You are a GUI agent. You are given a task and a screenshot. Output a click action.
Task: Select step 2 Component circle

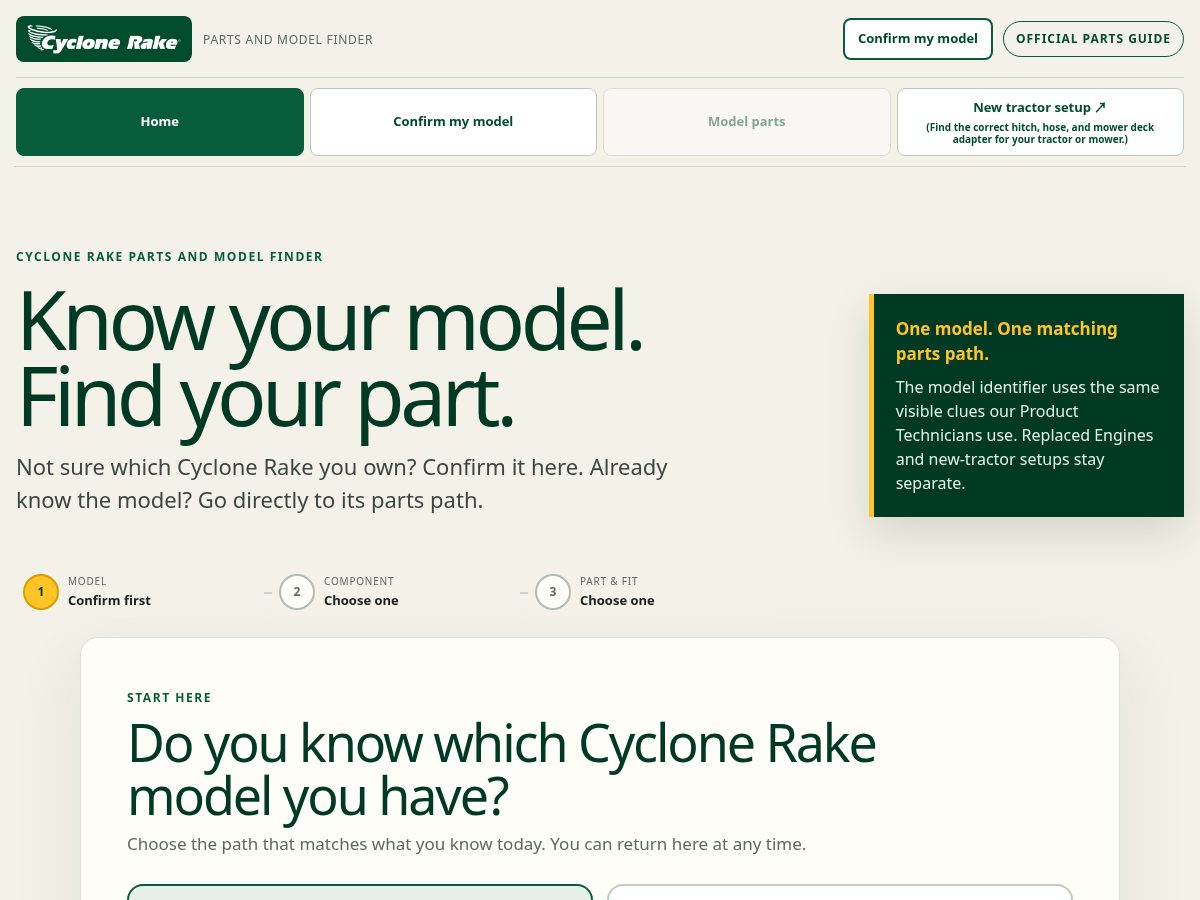click(297, 592)
